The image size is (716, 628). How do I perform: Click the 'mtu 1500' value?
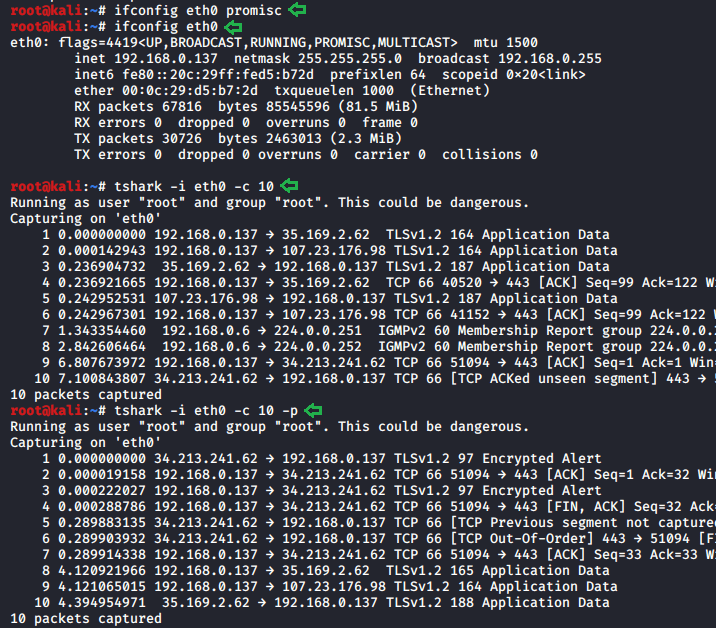point(505,43)
